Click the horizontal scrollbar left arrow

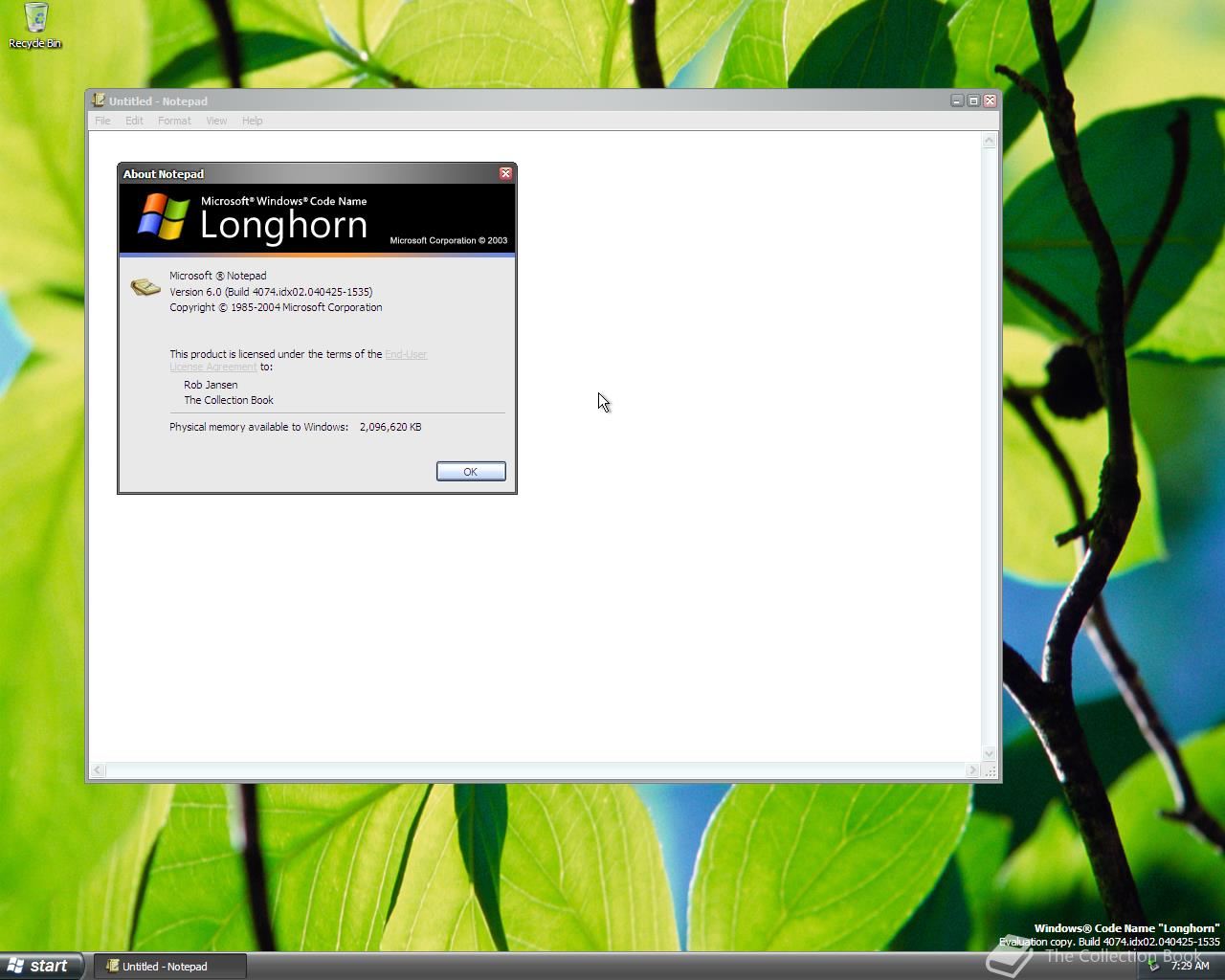point(98,770)
